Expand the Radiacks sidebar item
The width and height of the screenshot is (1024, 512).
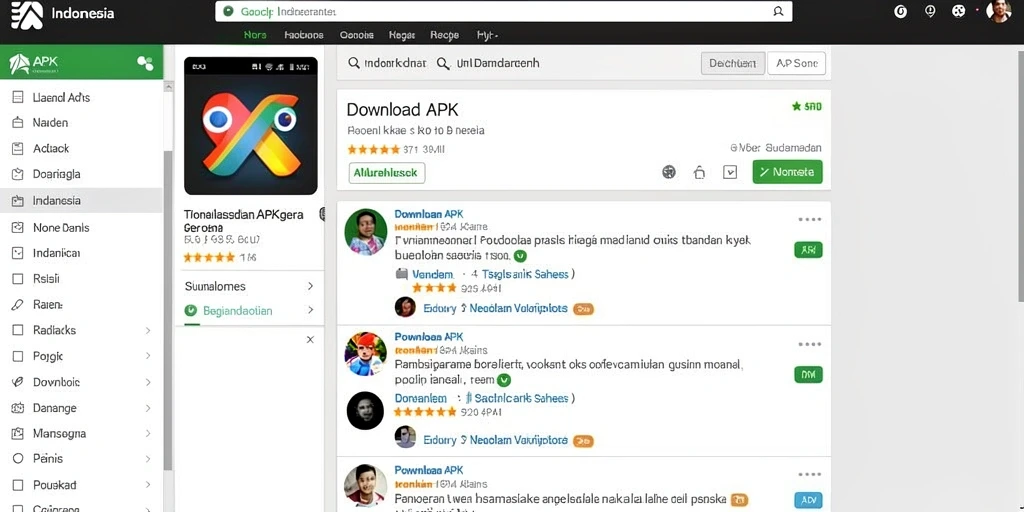[x=148, y=330]
